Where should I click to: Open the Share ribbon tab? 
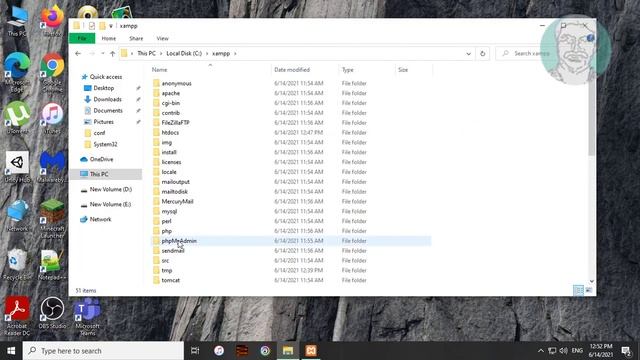[x=136, y=38]
